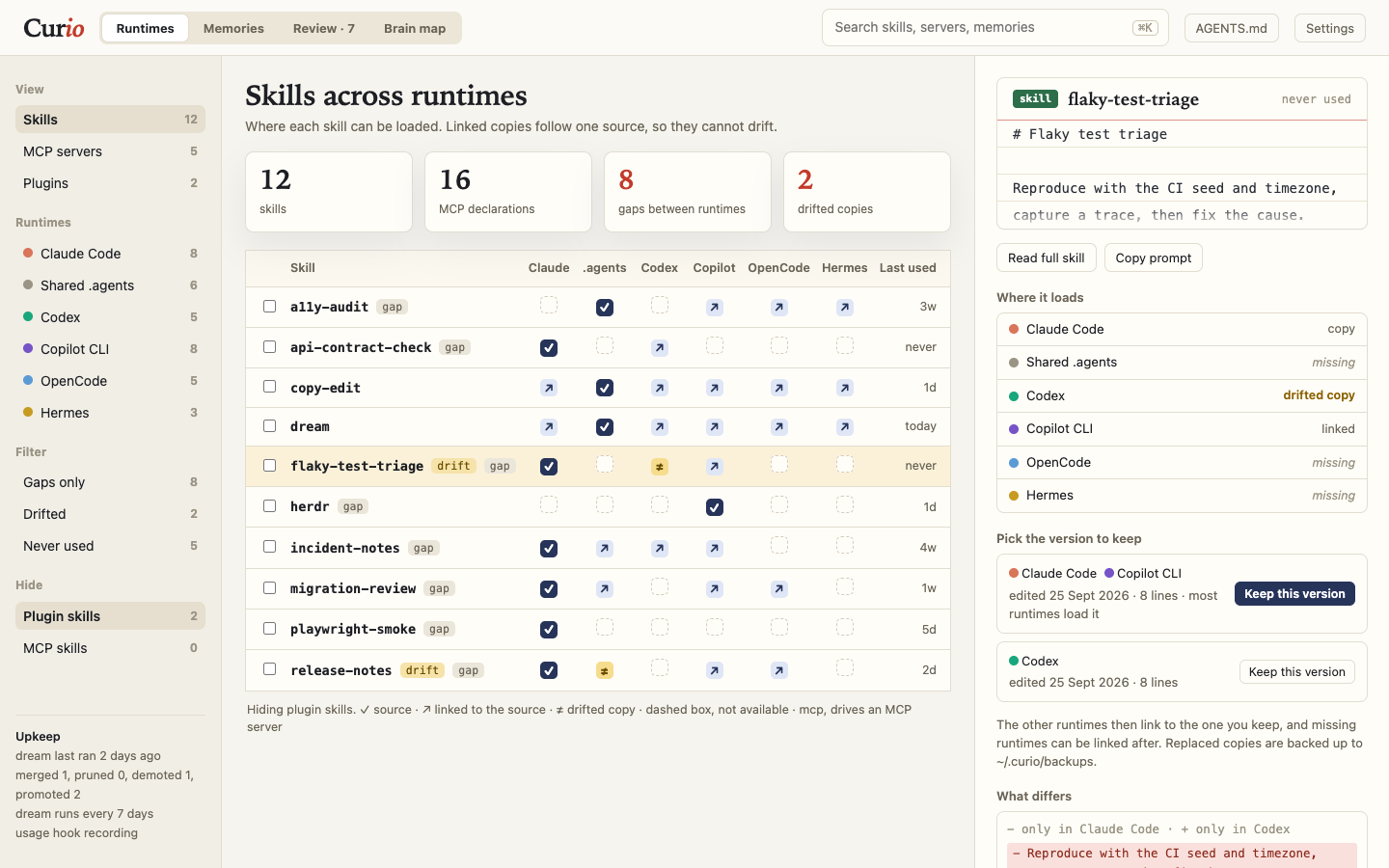Click a11y-audit linked icon under Hermes
The width and height of the screenshot is (1389, 868).
pos(845,308)
